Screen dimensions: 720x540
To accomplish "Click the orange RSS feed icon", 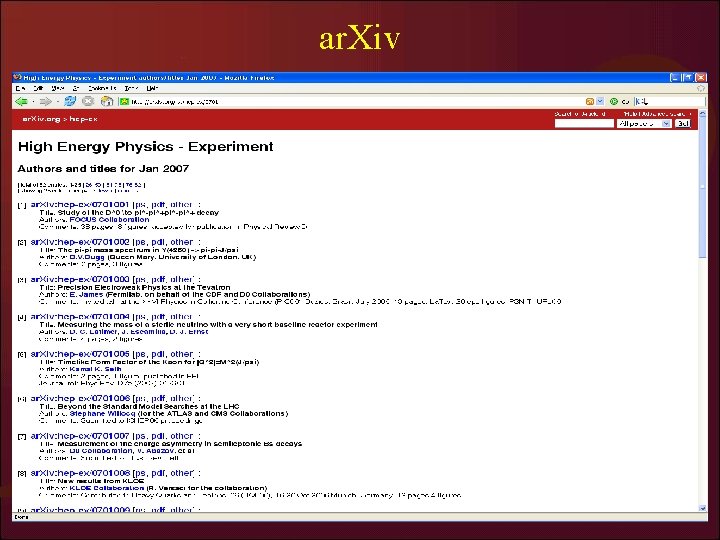I will click(590, 101).
